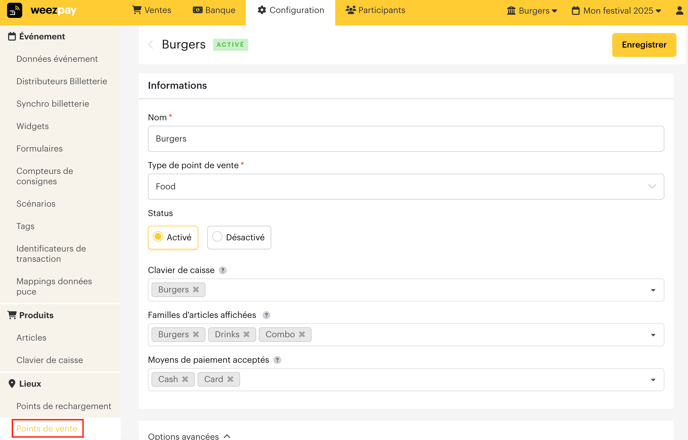Open the user account profile icon
The height and width of the screenshot is (440, 688).
click(x=679, y=11)
